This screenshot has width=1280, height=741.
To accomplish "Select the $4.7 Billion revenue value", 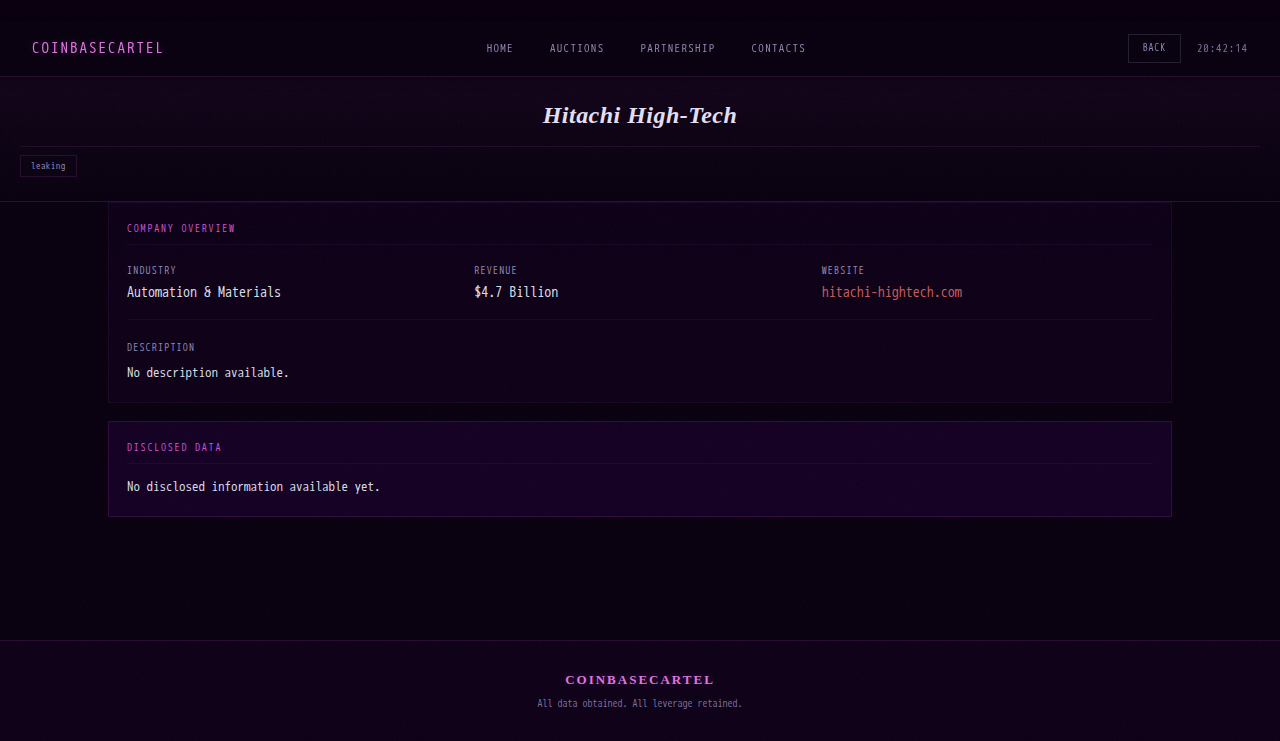I will pos(516,292).
